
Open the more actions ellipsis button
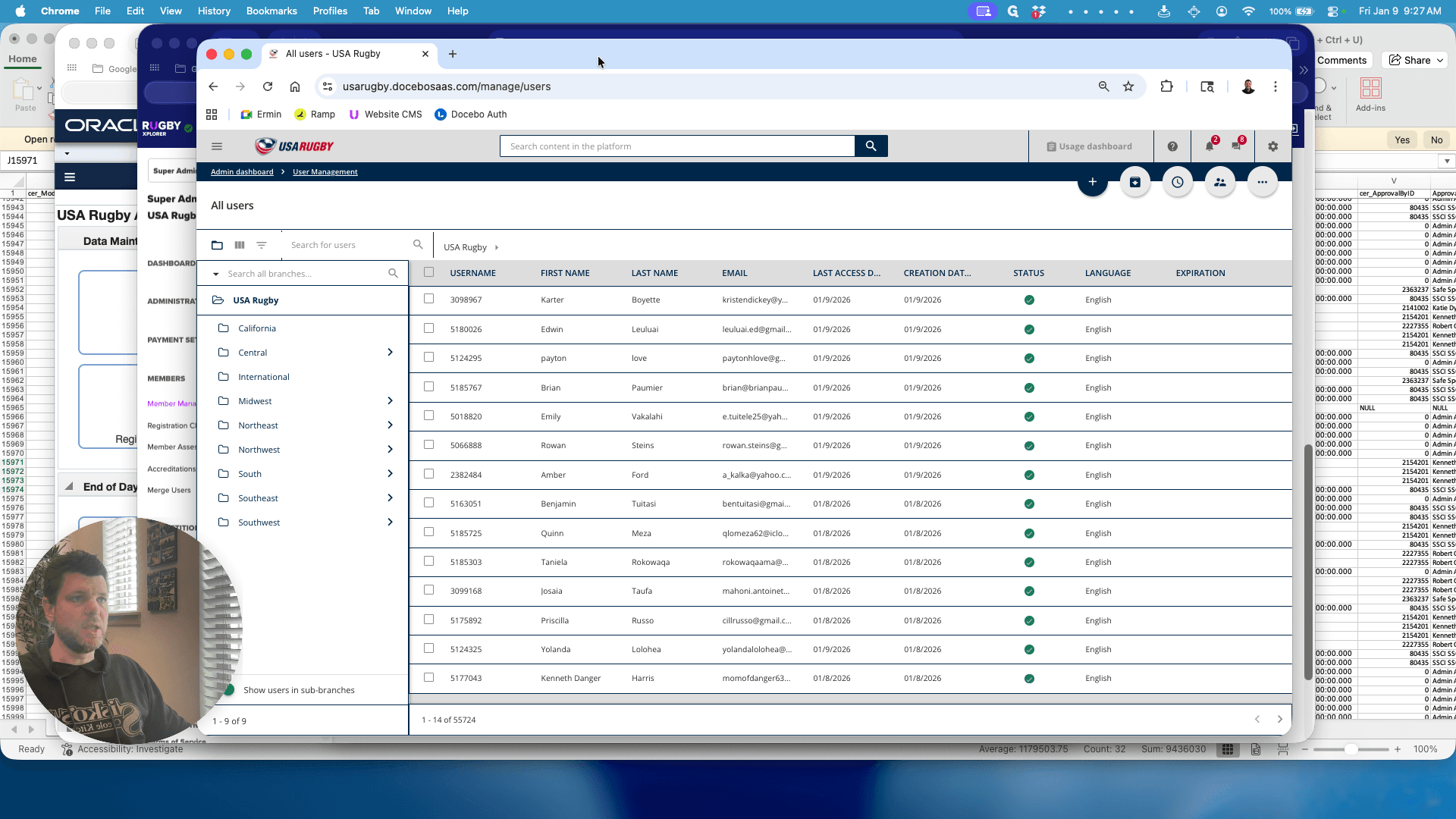[1263, 182]
